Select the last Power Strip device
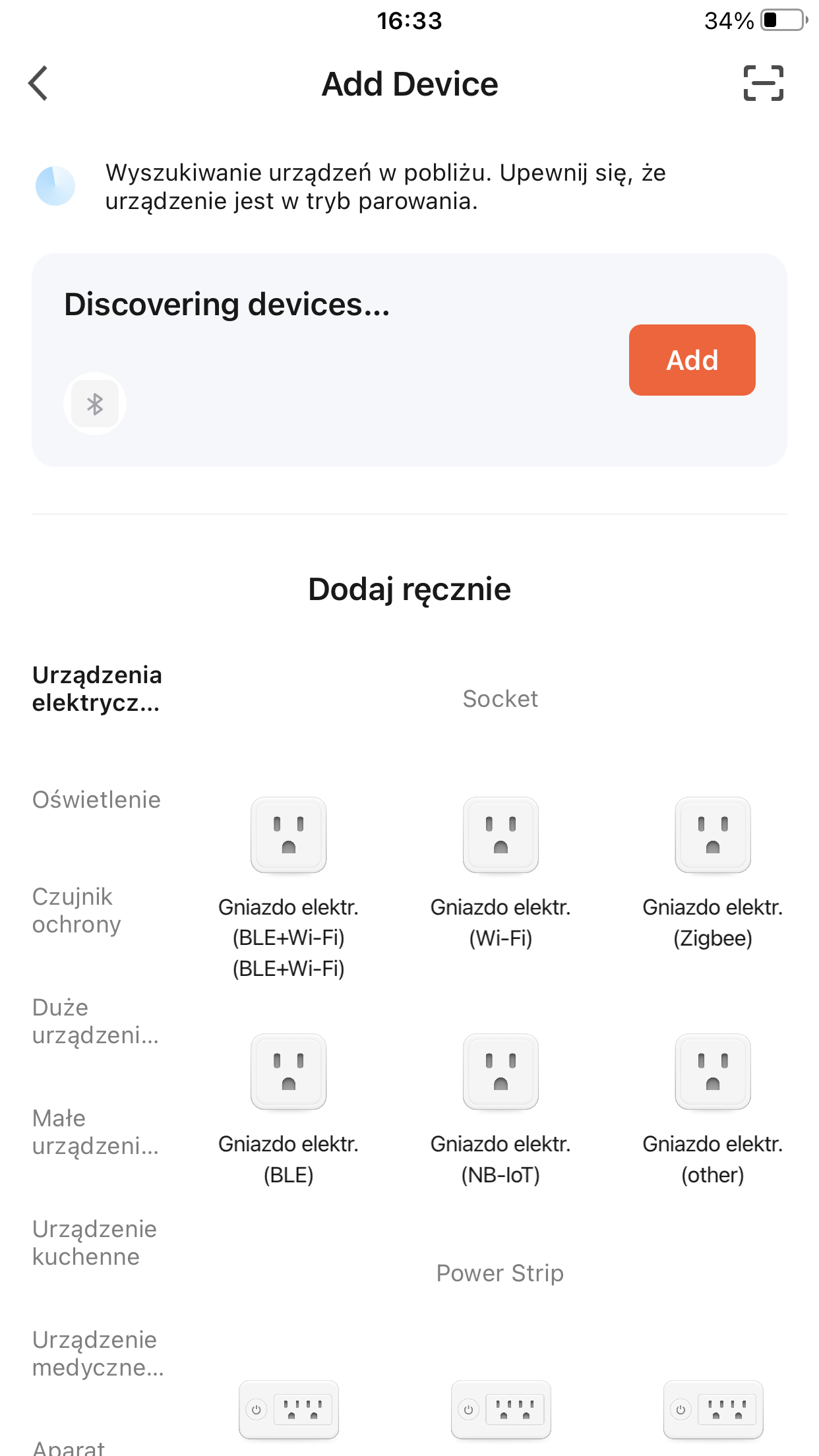The image size is (819, 1456). pyautogui.click(x=713, y=1409)
